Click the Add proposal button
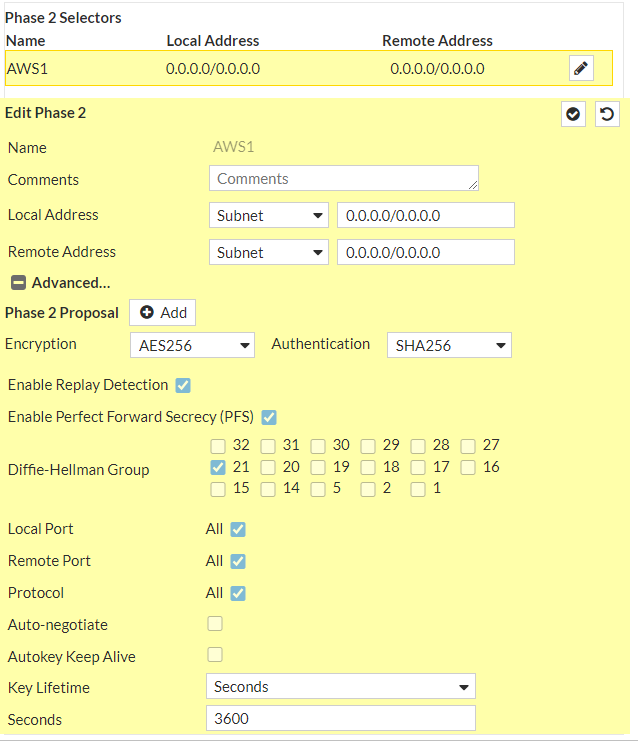The height and width of the screenshot is (741, 638). [x=163, y=313]
